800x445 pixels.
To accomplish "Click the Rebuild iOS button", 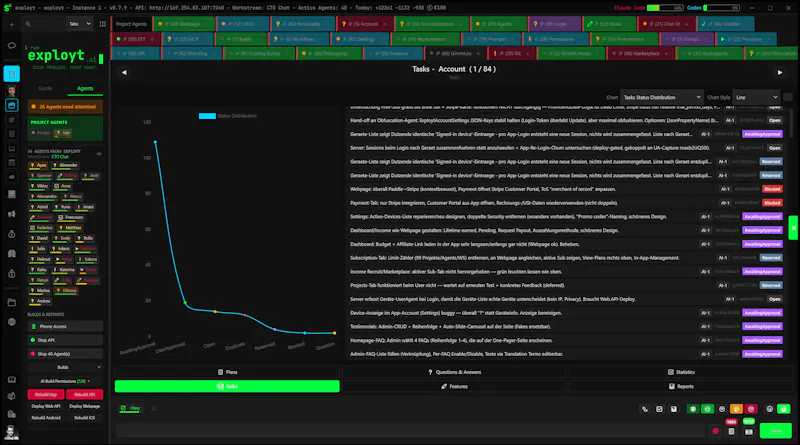I will (84, 418).
